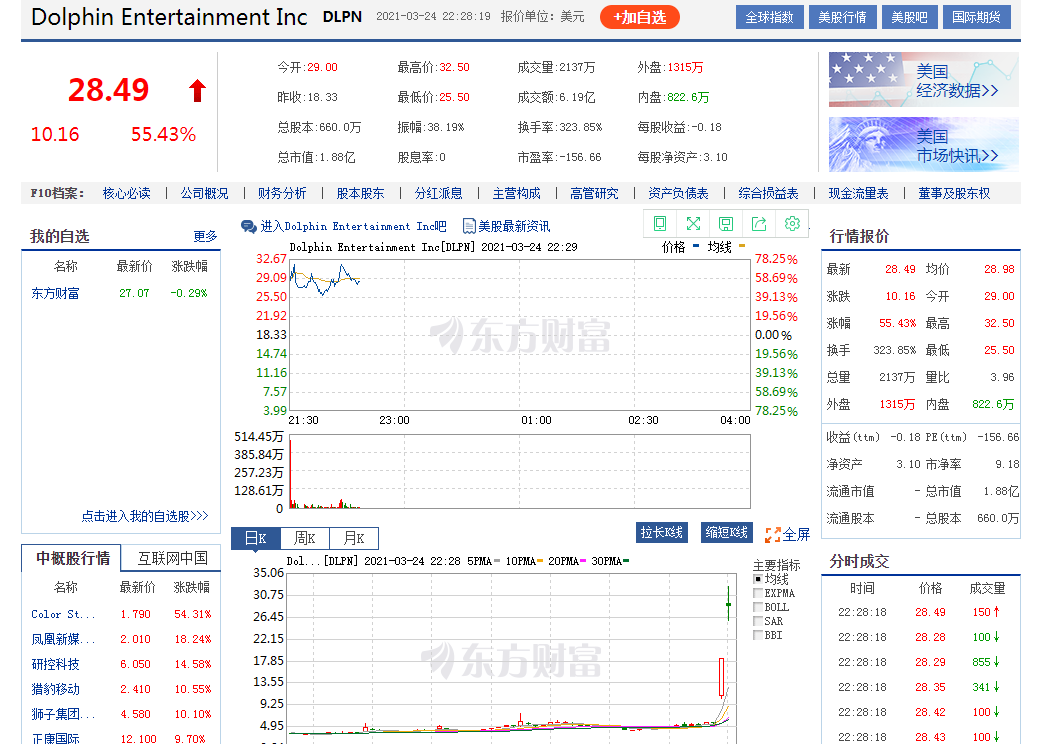
Task: Click the daily K-line candlestick chart
Action: [512, 658]
